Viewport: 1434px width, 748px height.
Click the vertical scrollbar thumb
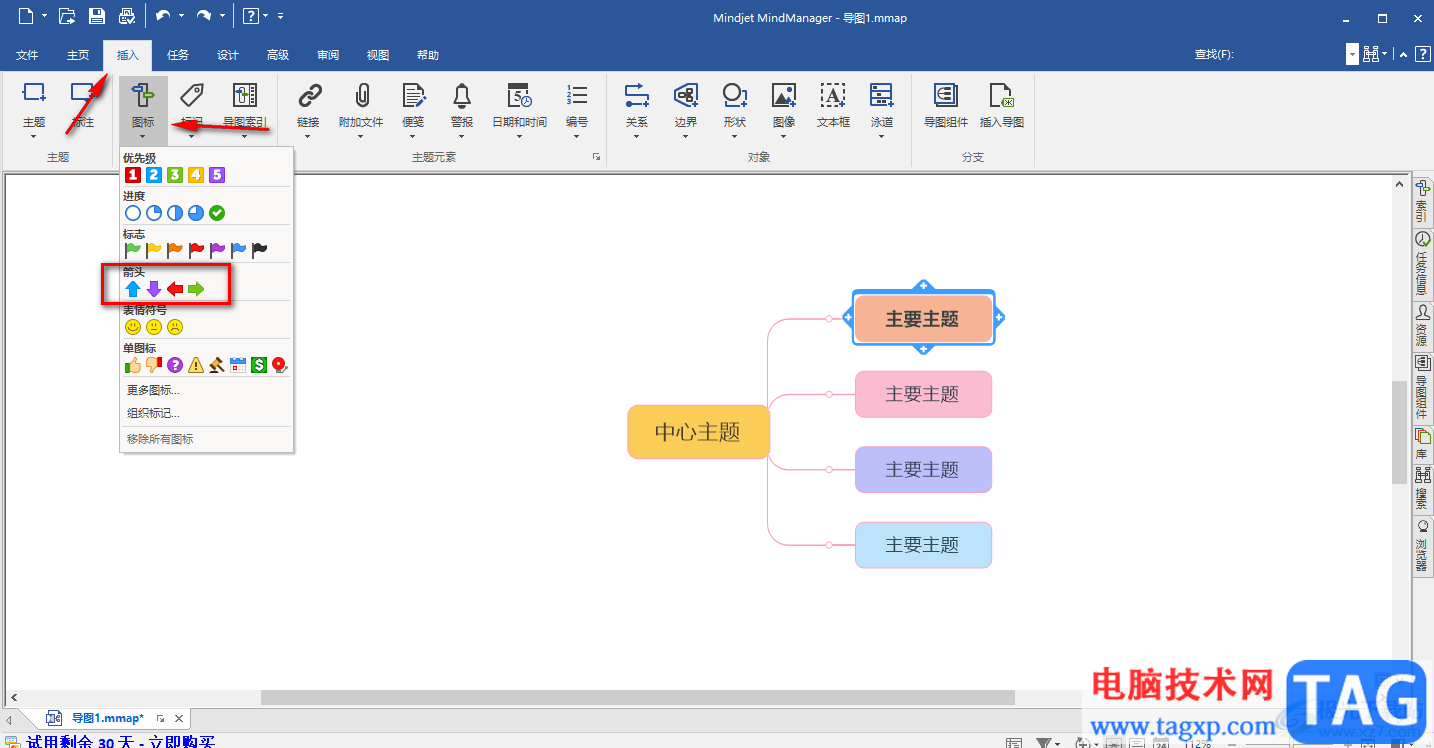[1399, 433]
